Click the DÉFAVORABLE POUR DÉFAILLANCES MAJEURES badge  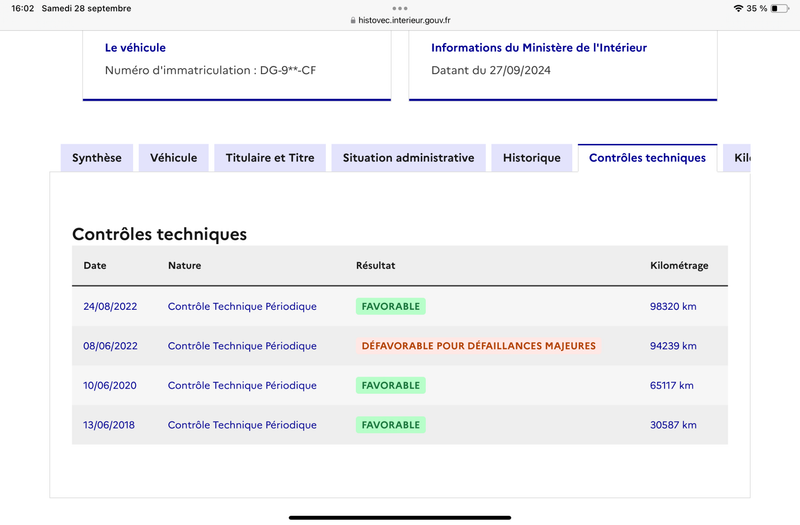coord(479,346)
